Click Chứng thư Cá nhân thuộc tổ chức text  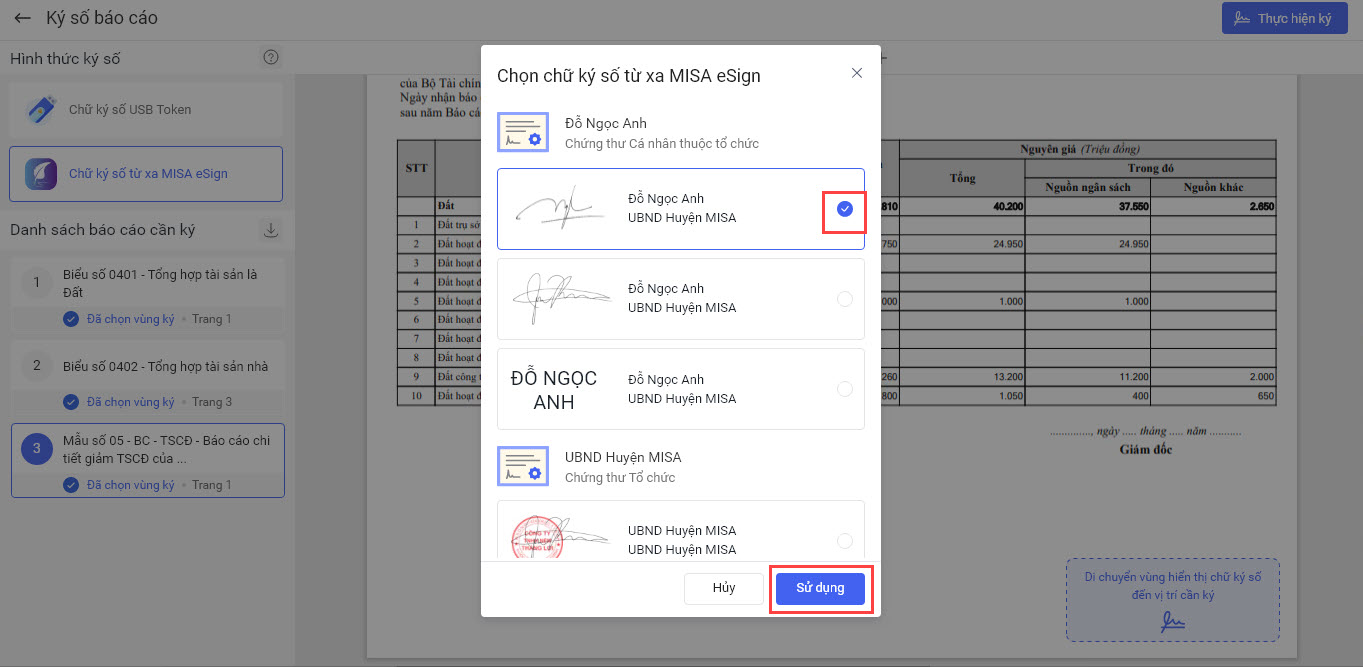click(x=662, y=143)
